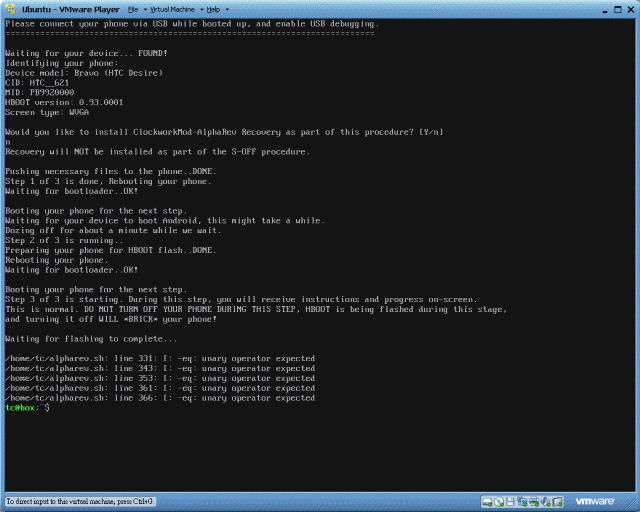The width and height of the screenshot is (640, 512).
Task: Click 'Recovery will NOT be installed' line
Action: (158, 151)
